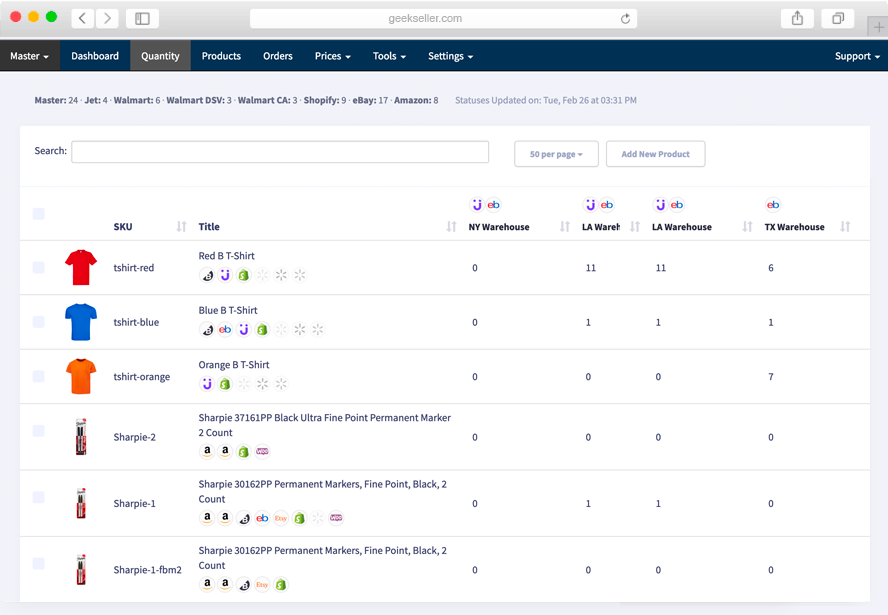Open the Shopify icon in the Sharpie-1 row
The image size is (888, 615).
tap(299, 518)
